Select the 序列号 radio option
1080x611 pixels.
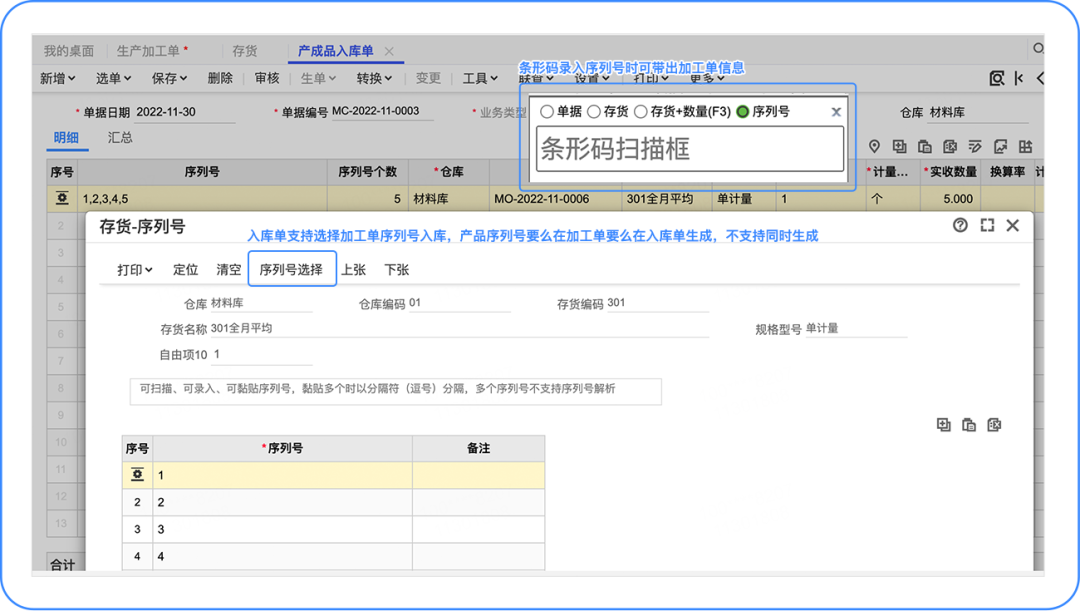click(x=742, y=112)
